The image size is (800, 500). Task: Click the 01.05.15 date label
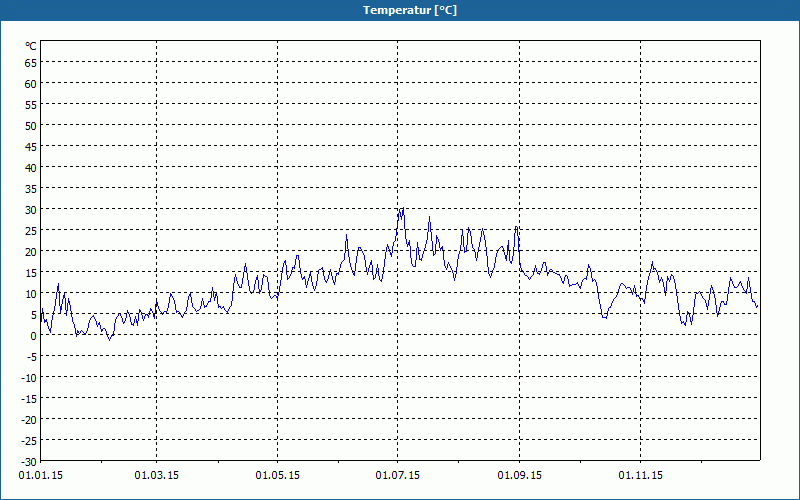tap(278, 476)
